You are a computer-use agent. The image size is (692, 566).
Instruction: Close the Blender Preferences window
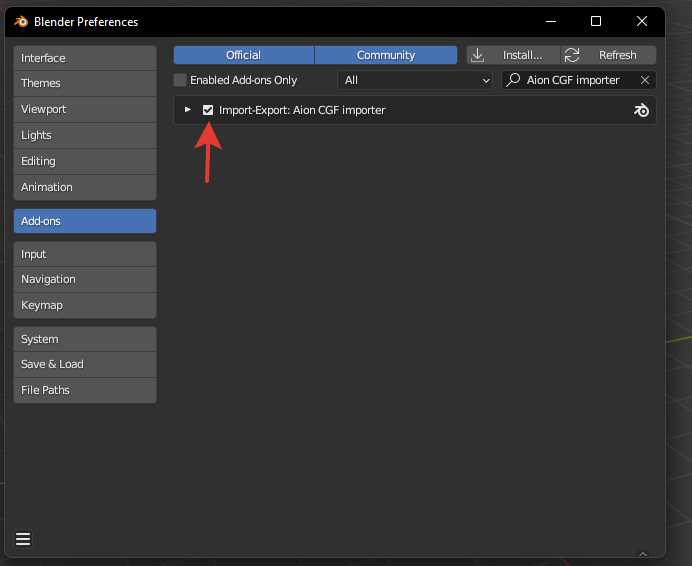point(642,21)
